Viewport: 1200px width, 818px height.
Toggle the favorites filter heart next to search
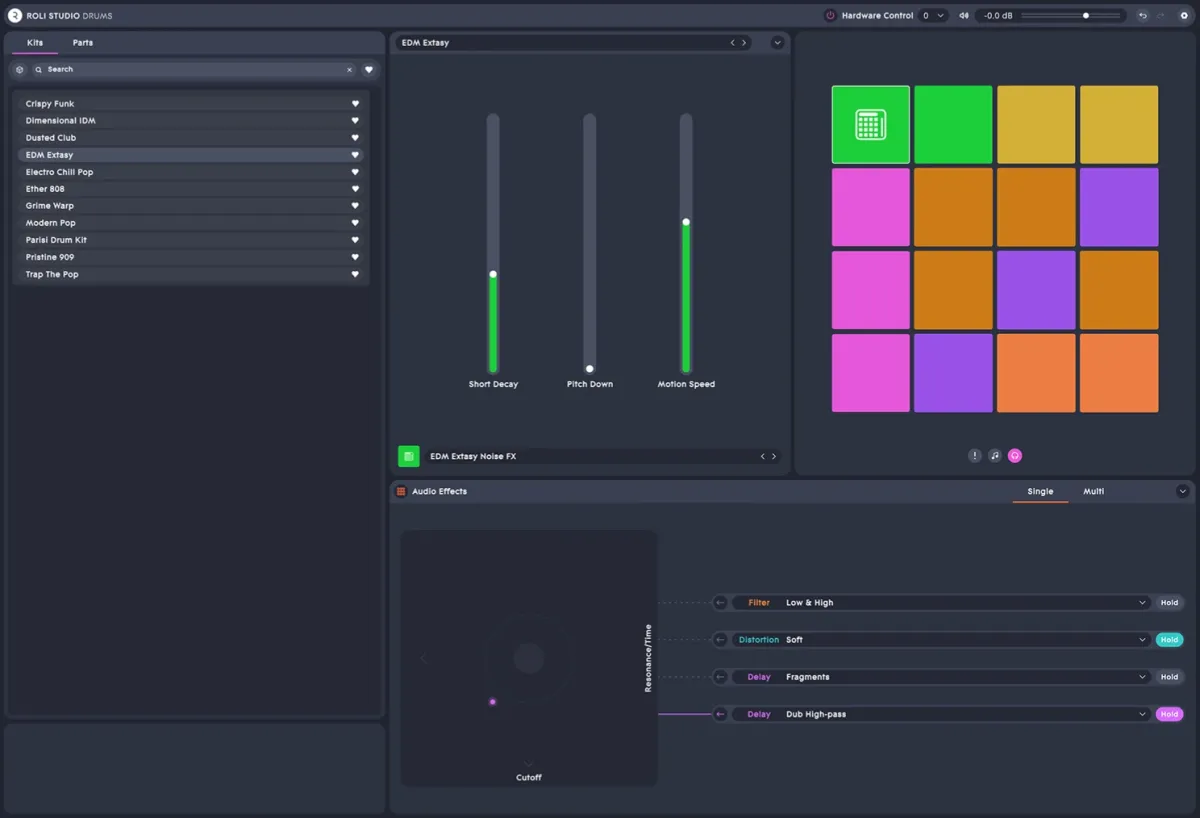(369, 70)
